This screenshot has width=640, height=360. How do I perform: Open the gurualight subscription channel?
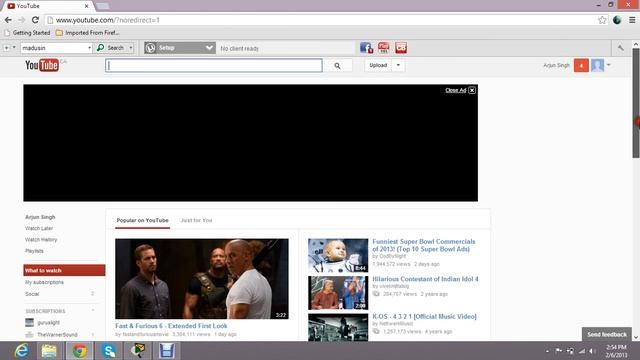click(48, 322)
